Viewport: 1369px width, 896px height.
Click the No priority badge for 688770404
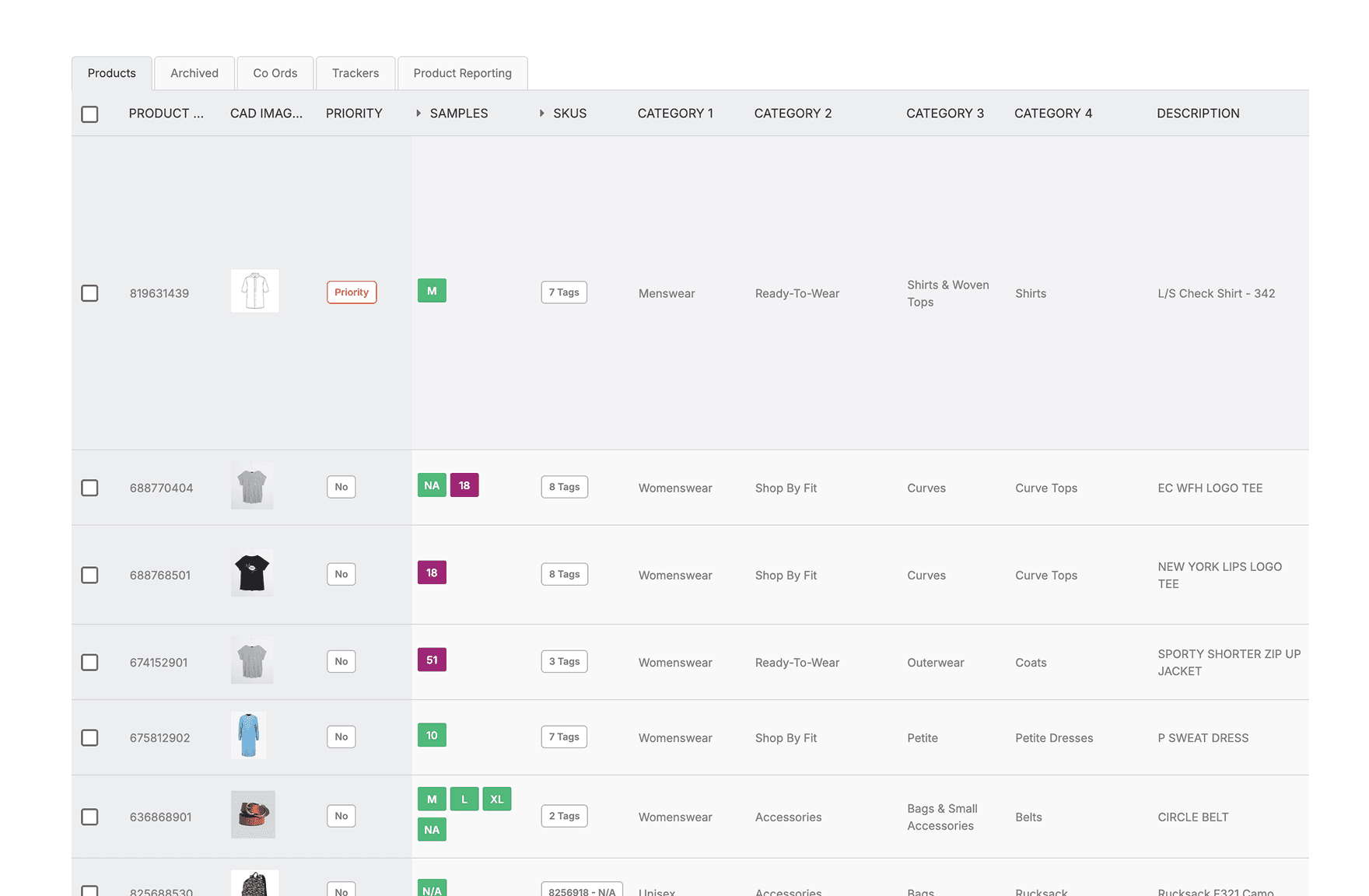click(x=341, y=487)
